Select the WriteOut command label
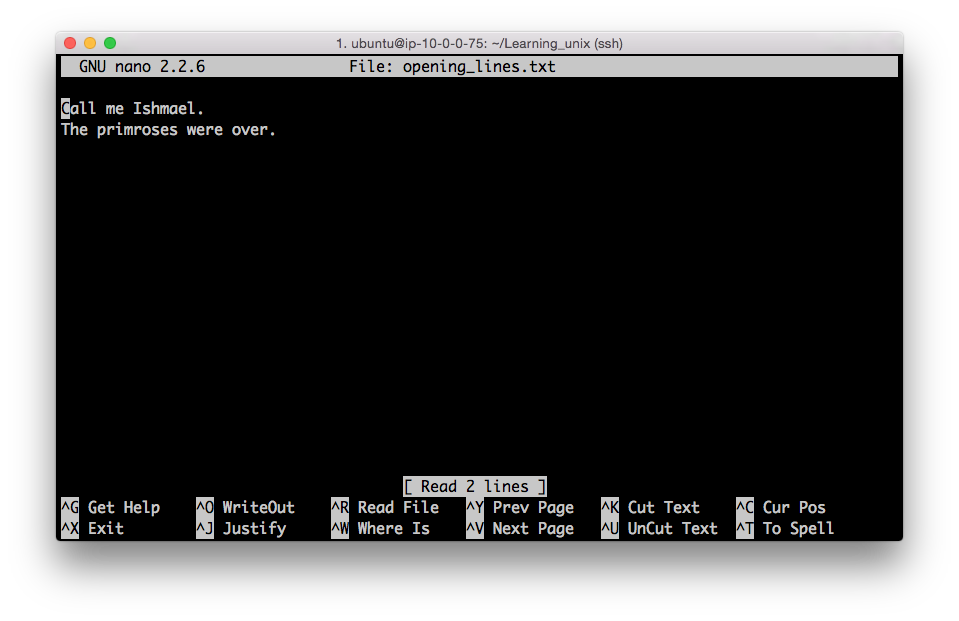The width and height of the screenshot is (959, 621). [x=257, y=507]
